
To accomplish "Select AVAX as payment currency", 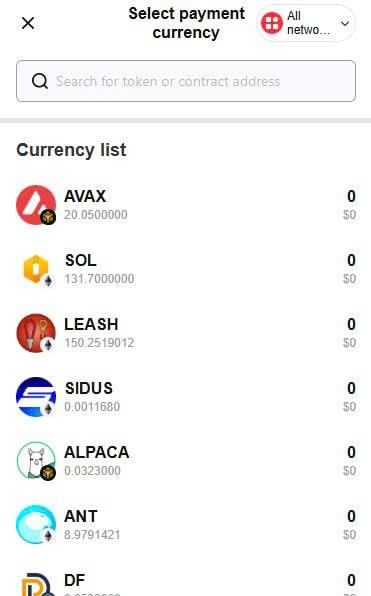I will click(186, 205).
